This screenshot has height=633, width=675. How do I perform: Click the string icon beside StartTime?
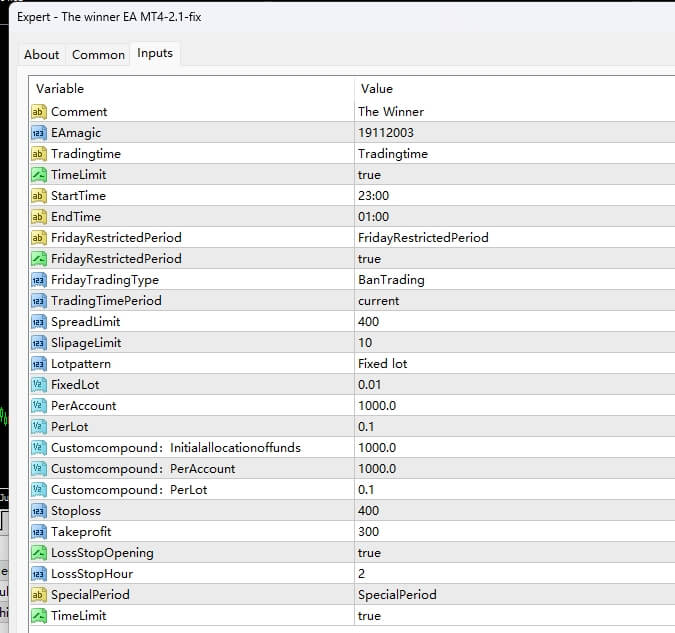click(x=39, y=196)
